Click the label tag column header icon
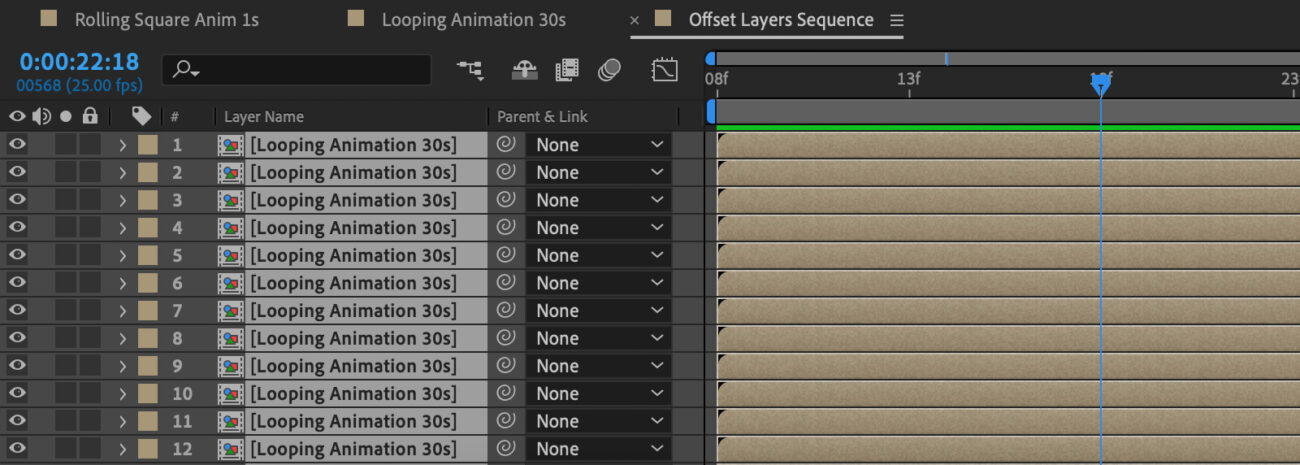Image resolution: width=1300 pixels, height=465 pixels. tap(142, 116)
